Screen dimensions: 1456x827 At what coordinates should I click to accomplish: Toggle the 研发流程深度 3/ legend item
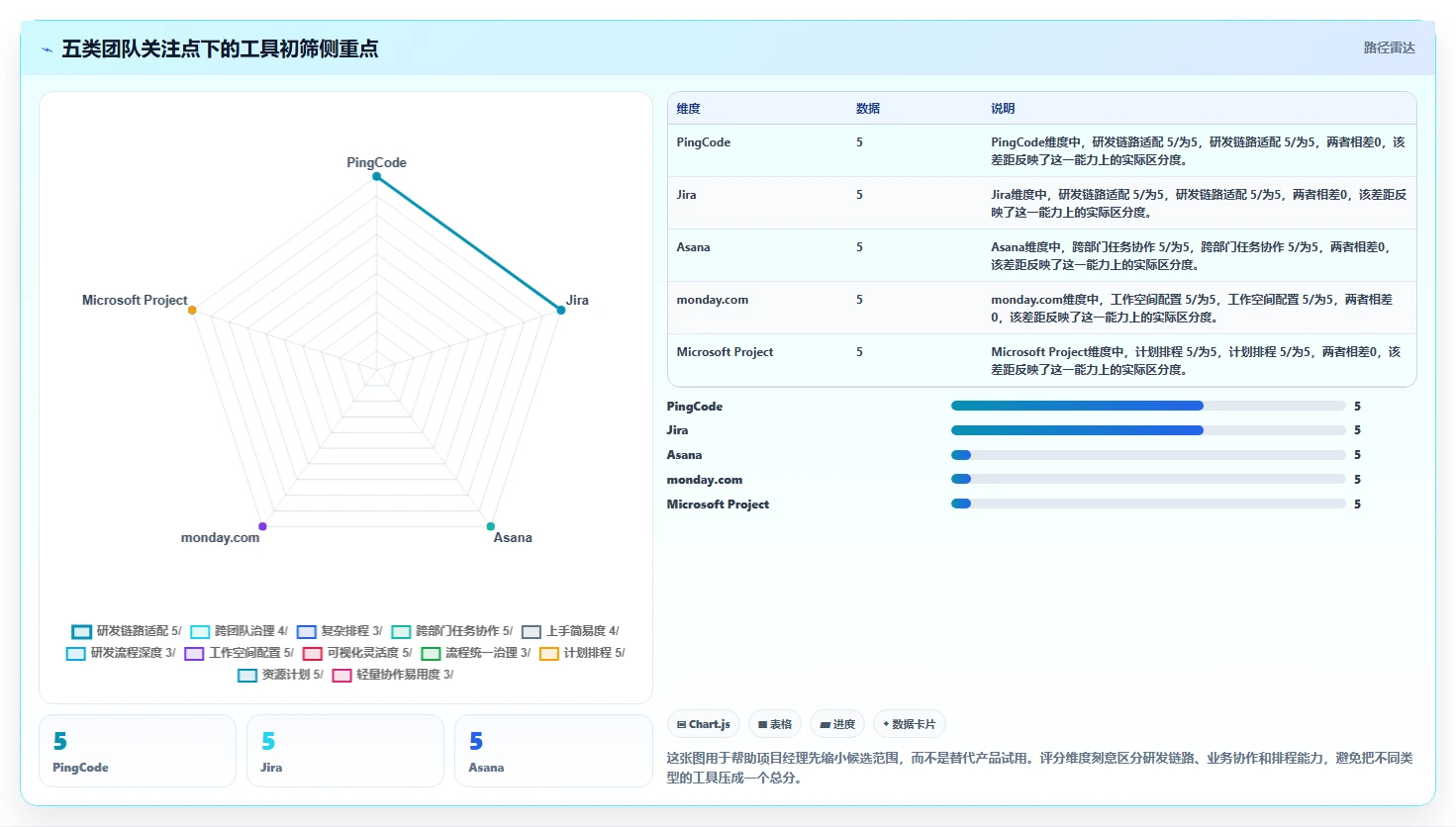pyautogui.click(x=121, y=653)
